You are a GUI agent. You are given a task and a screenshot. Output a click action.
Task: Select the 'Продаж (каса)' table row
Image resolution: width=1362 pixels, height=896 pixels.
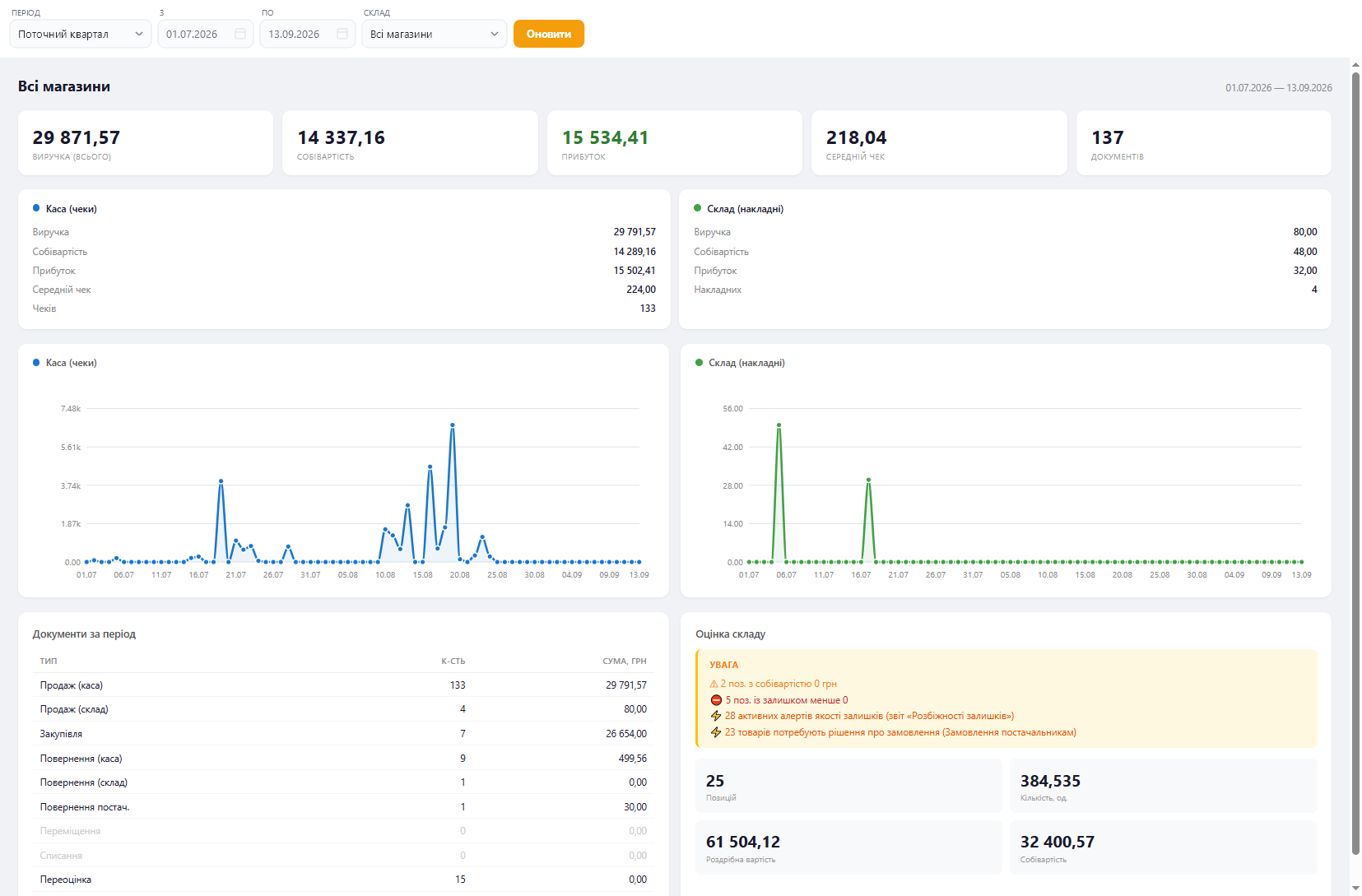[x=343, y=685]
